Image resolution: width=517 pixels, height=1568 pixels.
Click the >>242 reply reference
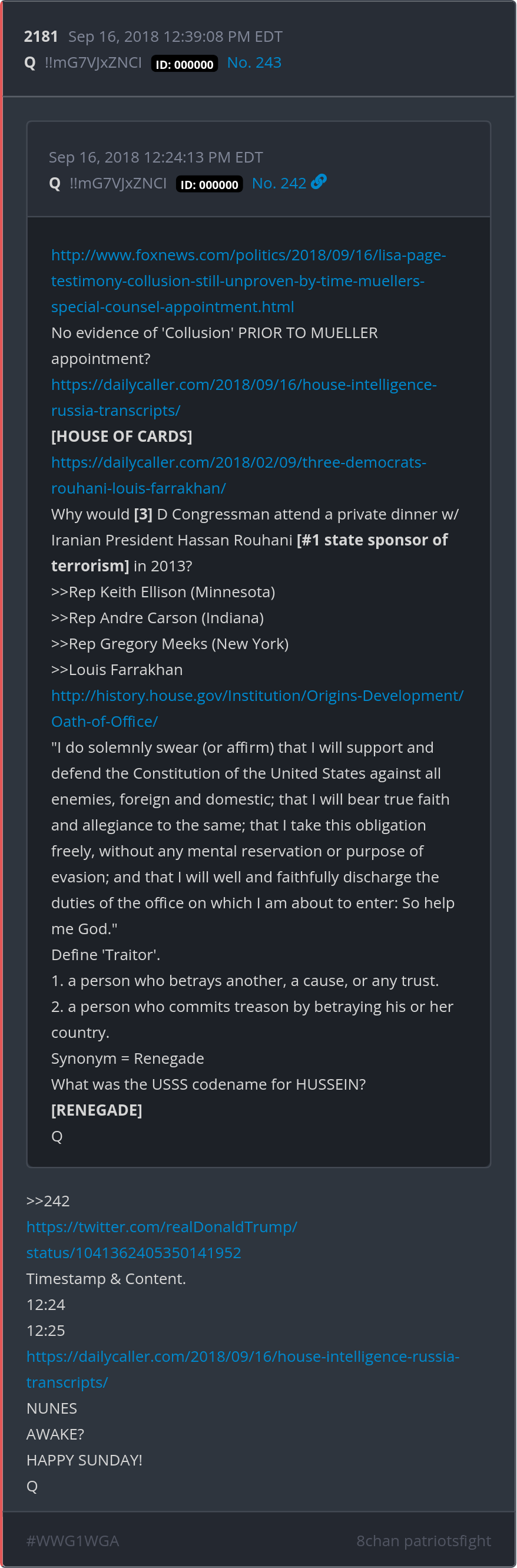(x=48, y=1201)
